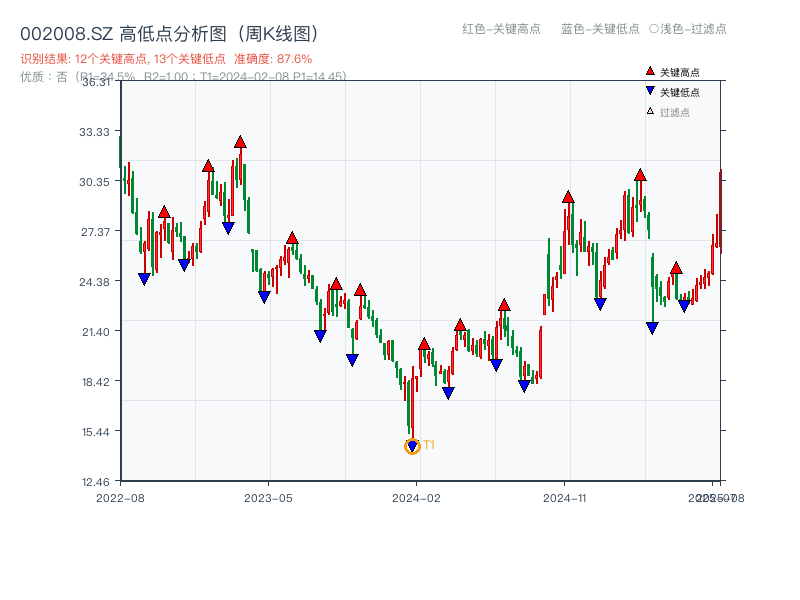Click the last red key-high triangle on the right
The image size is (800, 600).
pyautogui.click(x=676, y=268)
